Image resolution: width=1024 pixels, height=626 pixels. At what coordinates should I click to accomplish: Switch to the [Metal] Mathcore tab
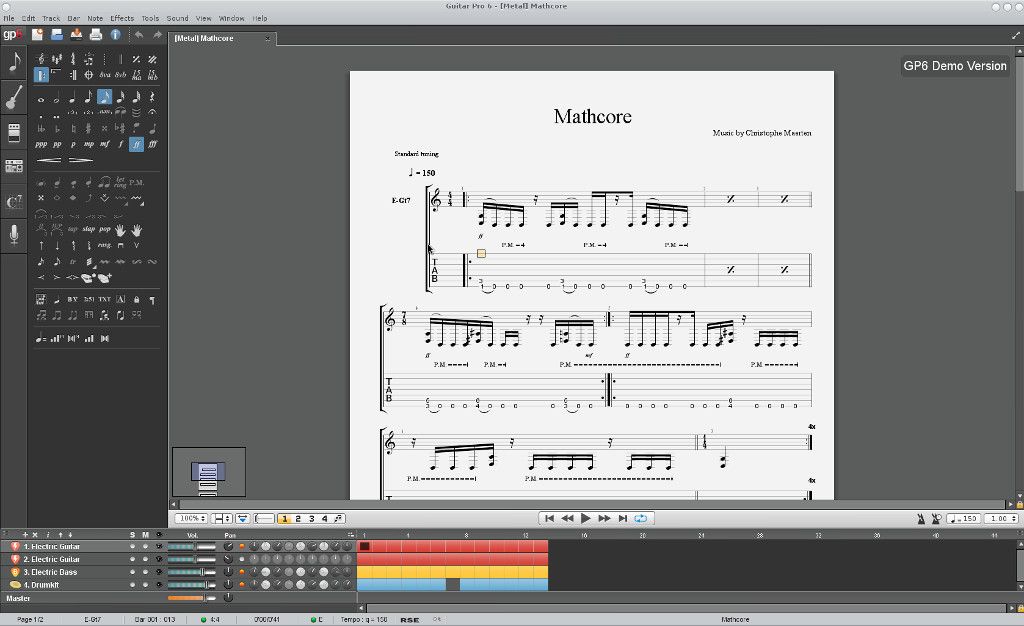tap(204, 38)
